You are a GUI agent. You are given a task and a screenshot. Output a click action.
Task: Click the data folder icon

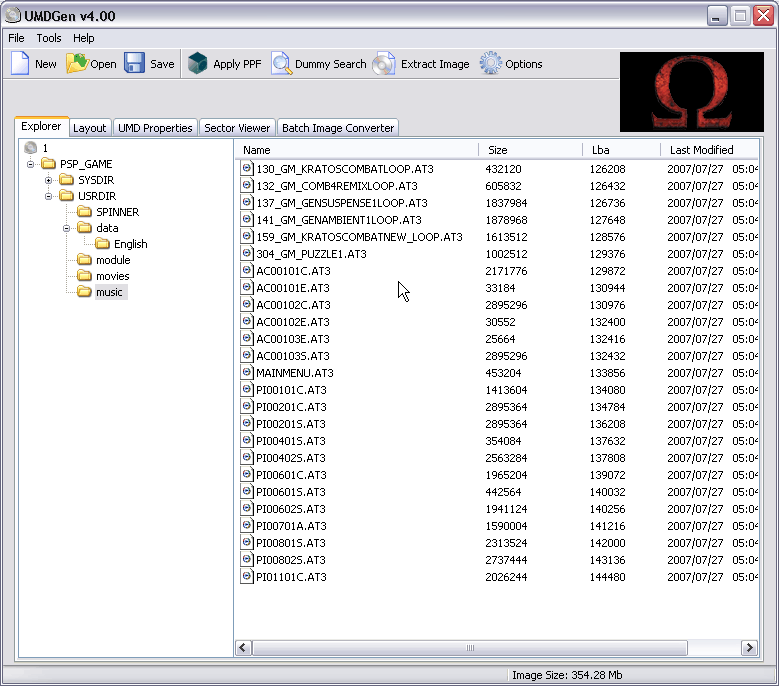coord(84,228)
